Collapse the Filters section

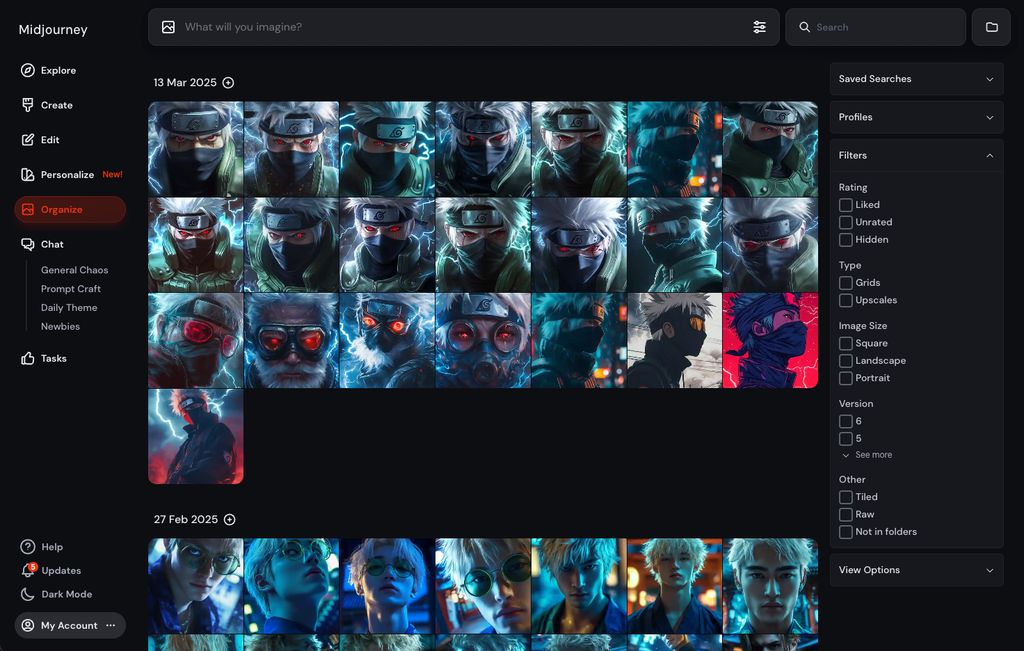(989, 156)
